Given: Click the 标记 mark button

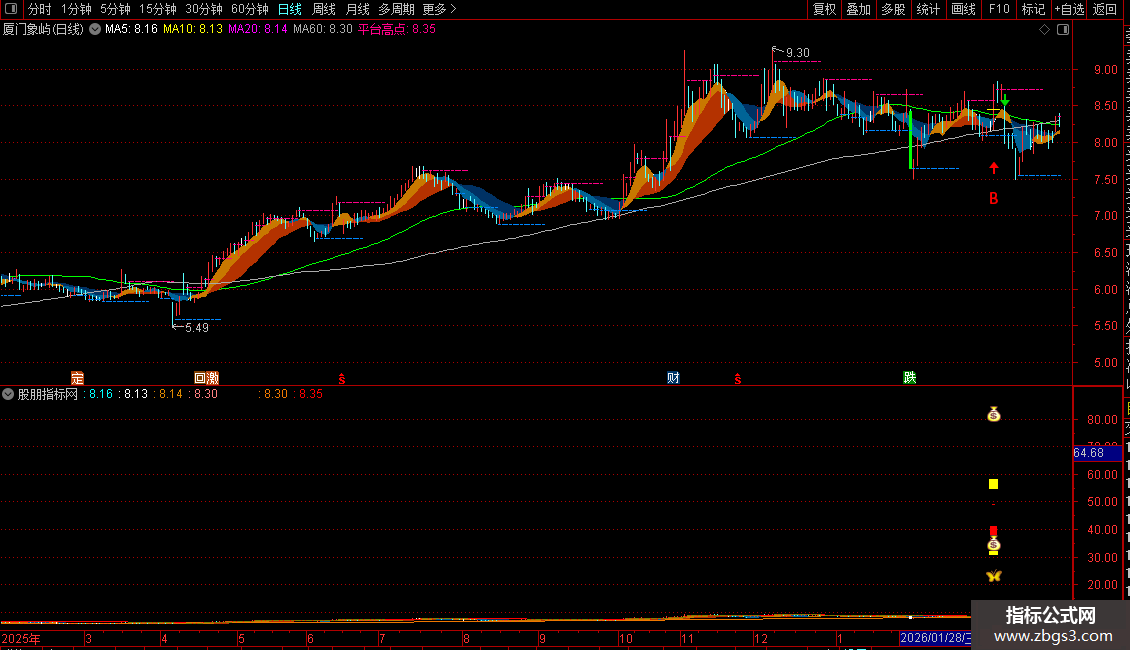Looking at the screenshot, I should point(1033,9).
